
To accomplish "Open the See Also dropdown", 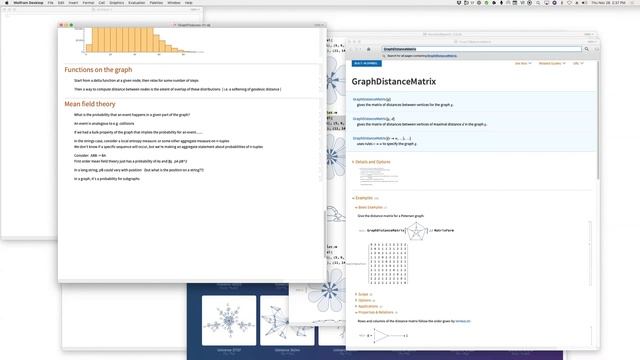I will coord(523,63).
